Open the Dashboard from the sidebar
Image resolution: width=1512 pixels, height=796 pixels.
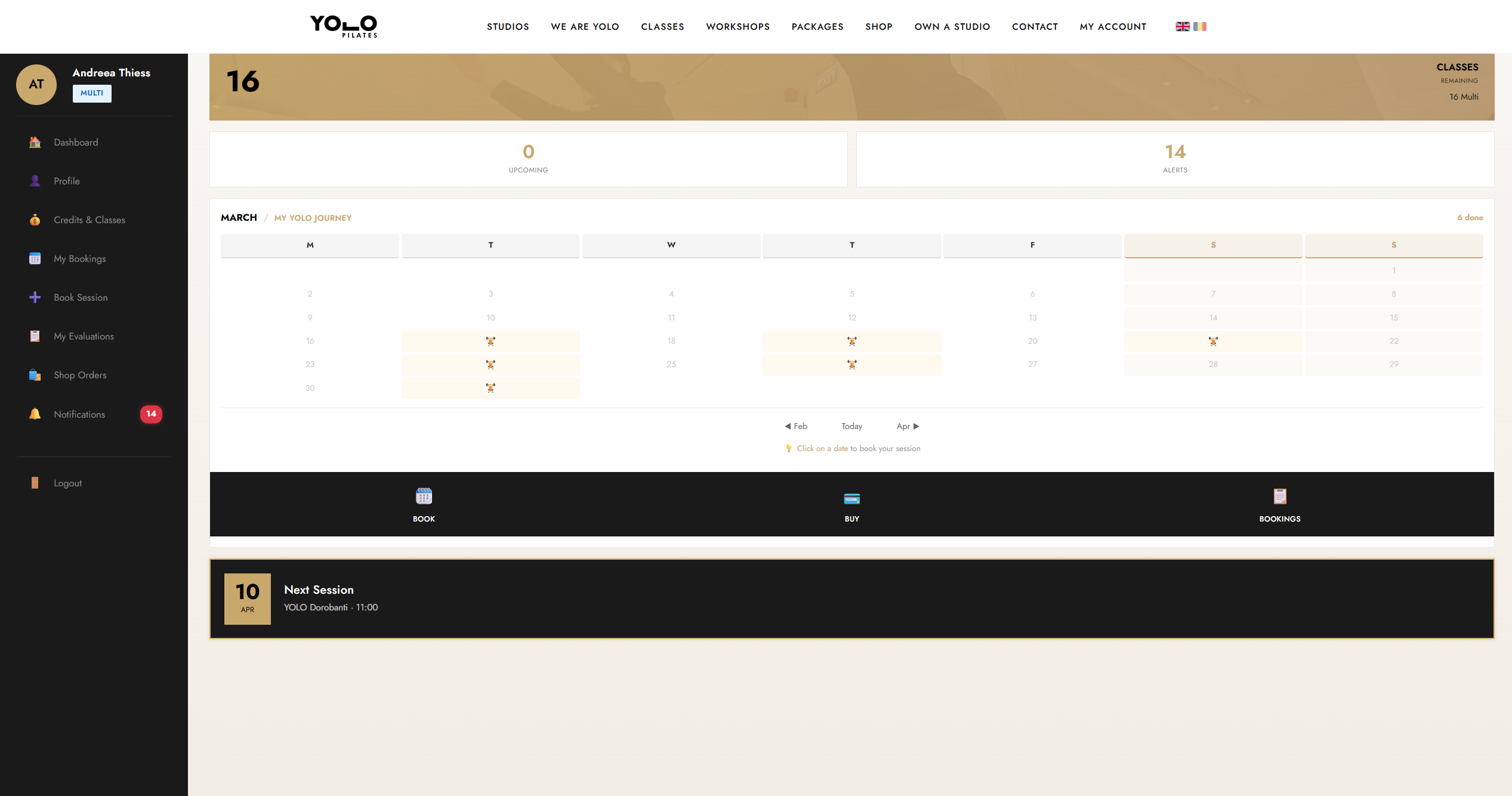[35, 142]
